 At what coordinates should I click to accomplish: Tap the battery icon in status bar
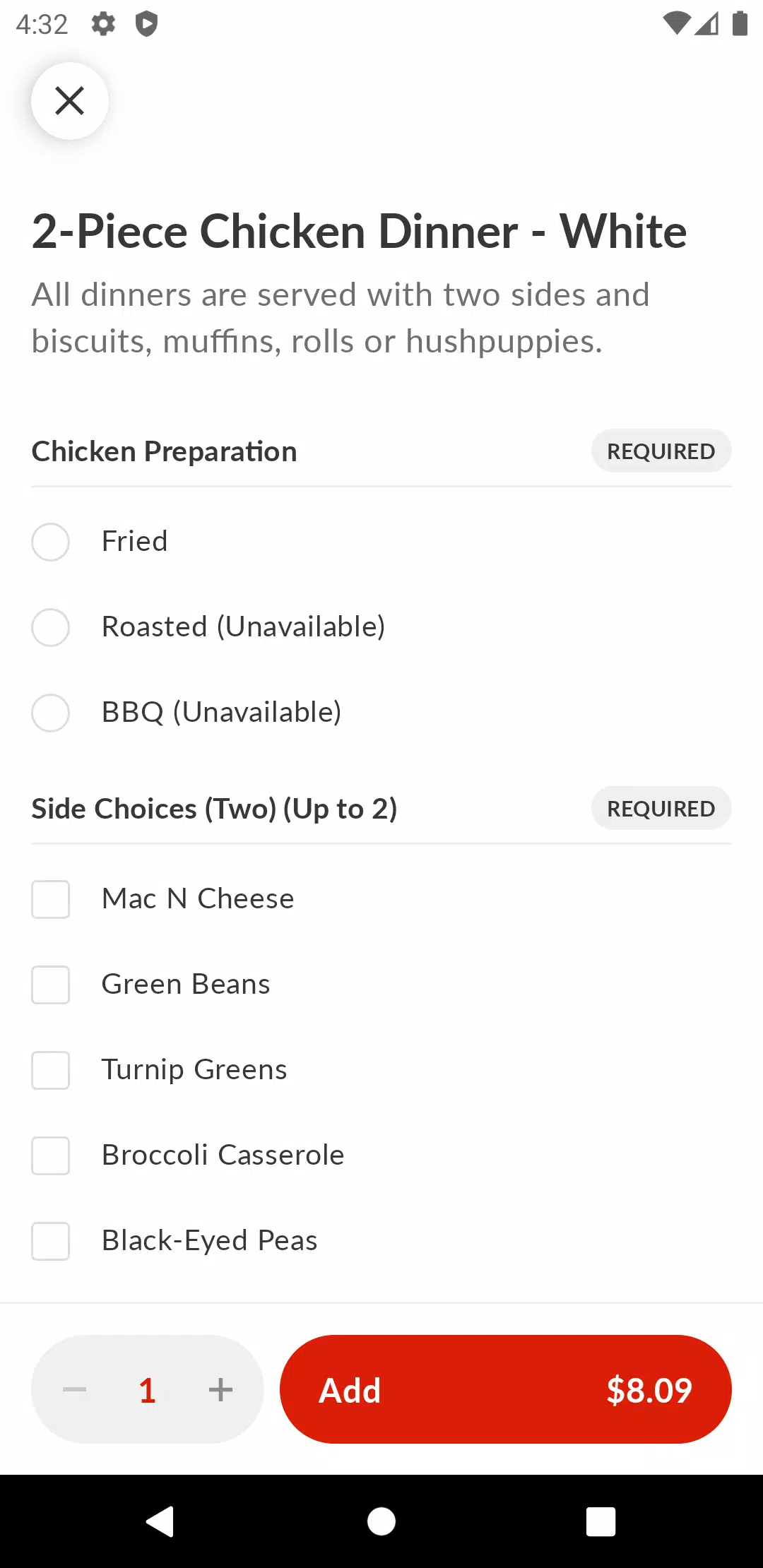tap(740, 23)
